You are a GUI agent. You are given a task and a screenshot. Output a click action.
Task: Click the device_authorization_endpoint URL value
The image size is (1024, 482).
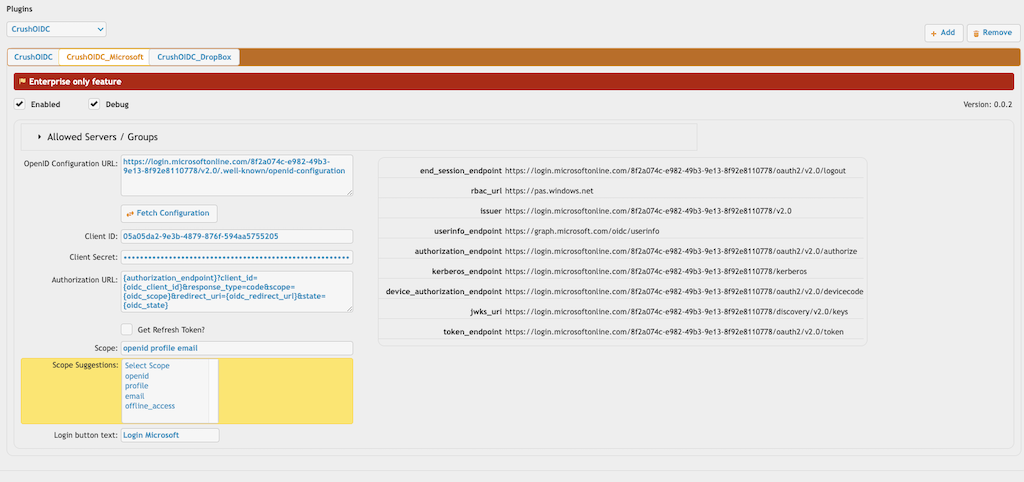[683, 291]
